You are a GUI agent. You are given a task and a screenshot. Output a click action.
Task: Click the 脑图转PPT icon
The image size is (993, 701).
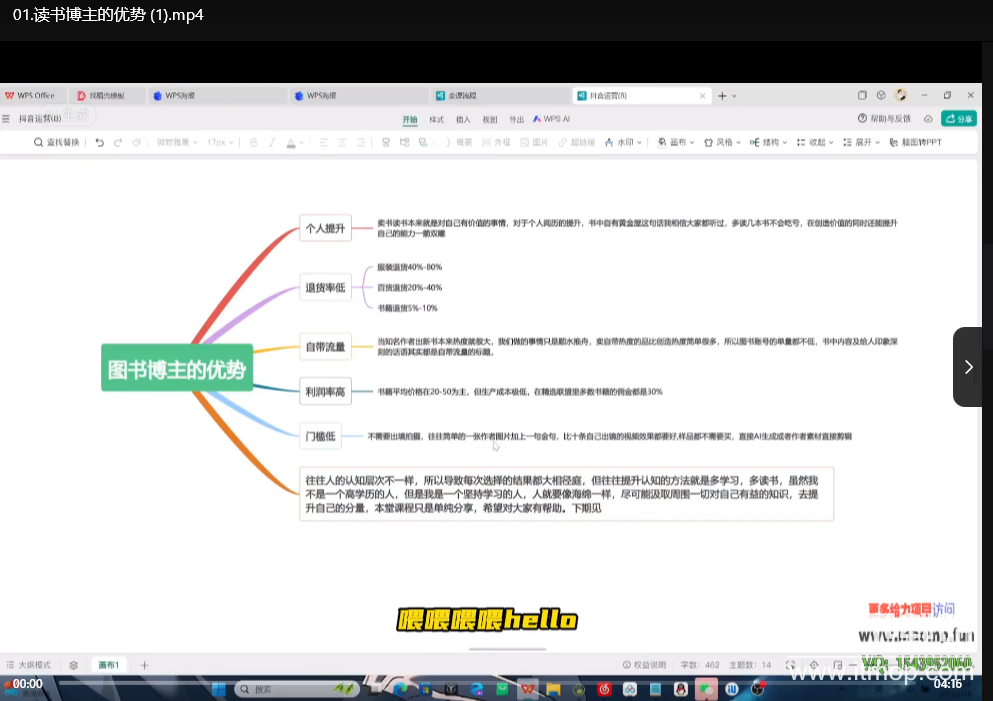(914, 143)
